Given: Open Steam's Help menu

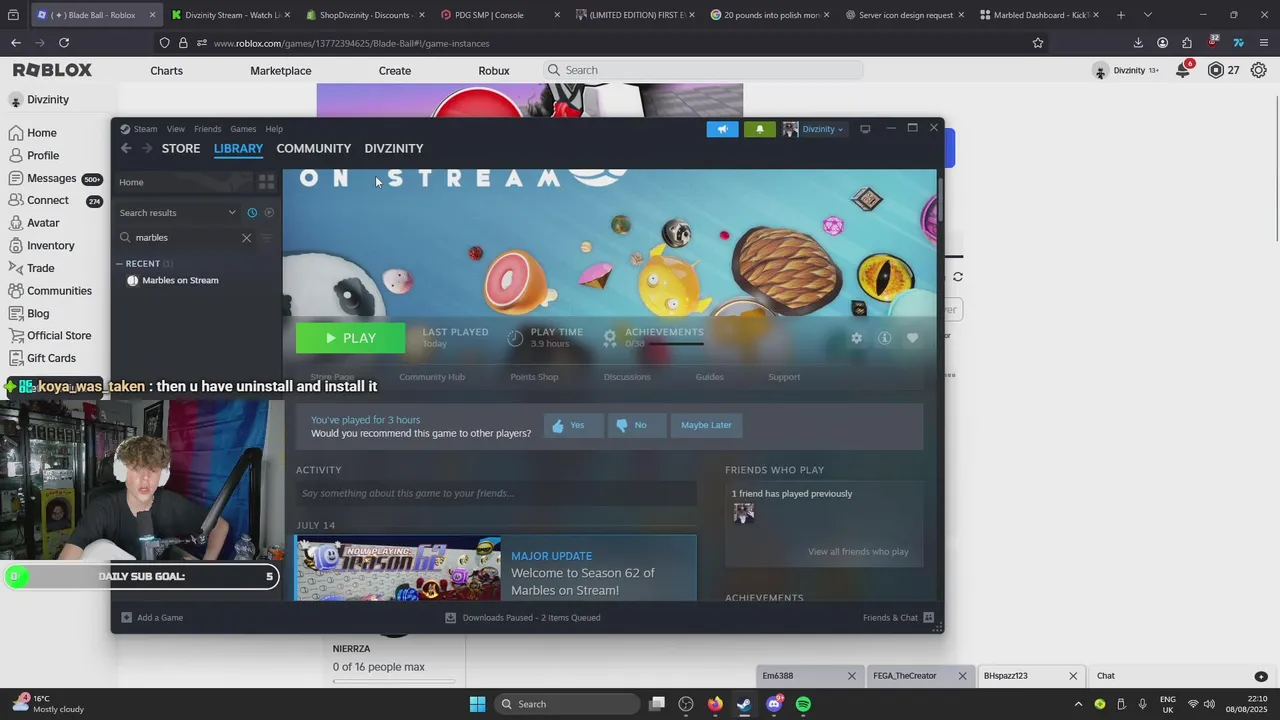Looking at the screenshot, I should pyautogui.click(x=274, y=129).
